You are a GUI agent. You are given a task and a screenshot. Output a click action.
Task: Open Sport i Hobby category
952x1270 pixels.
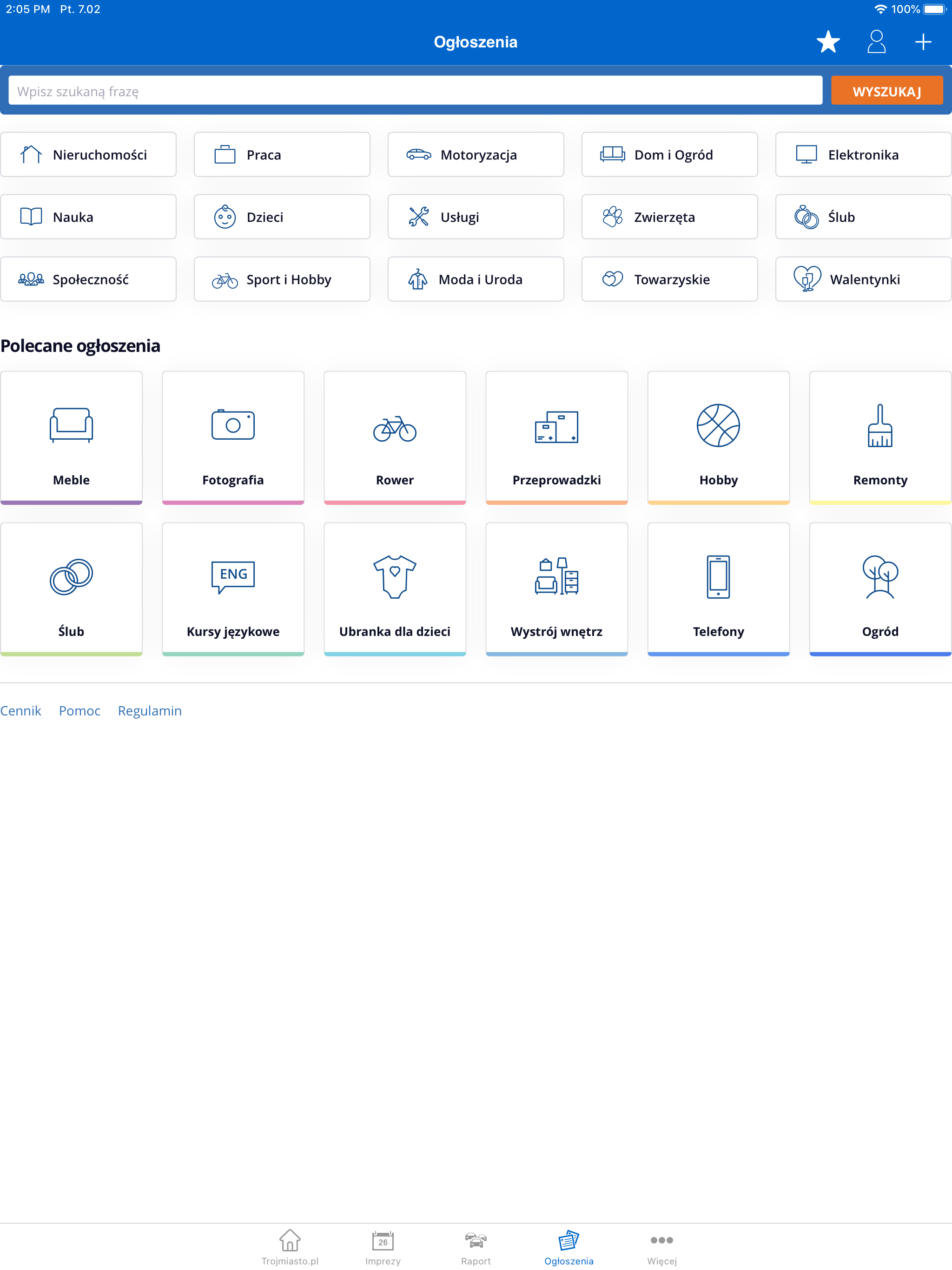(x=282, y=279)
